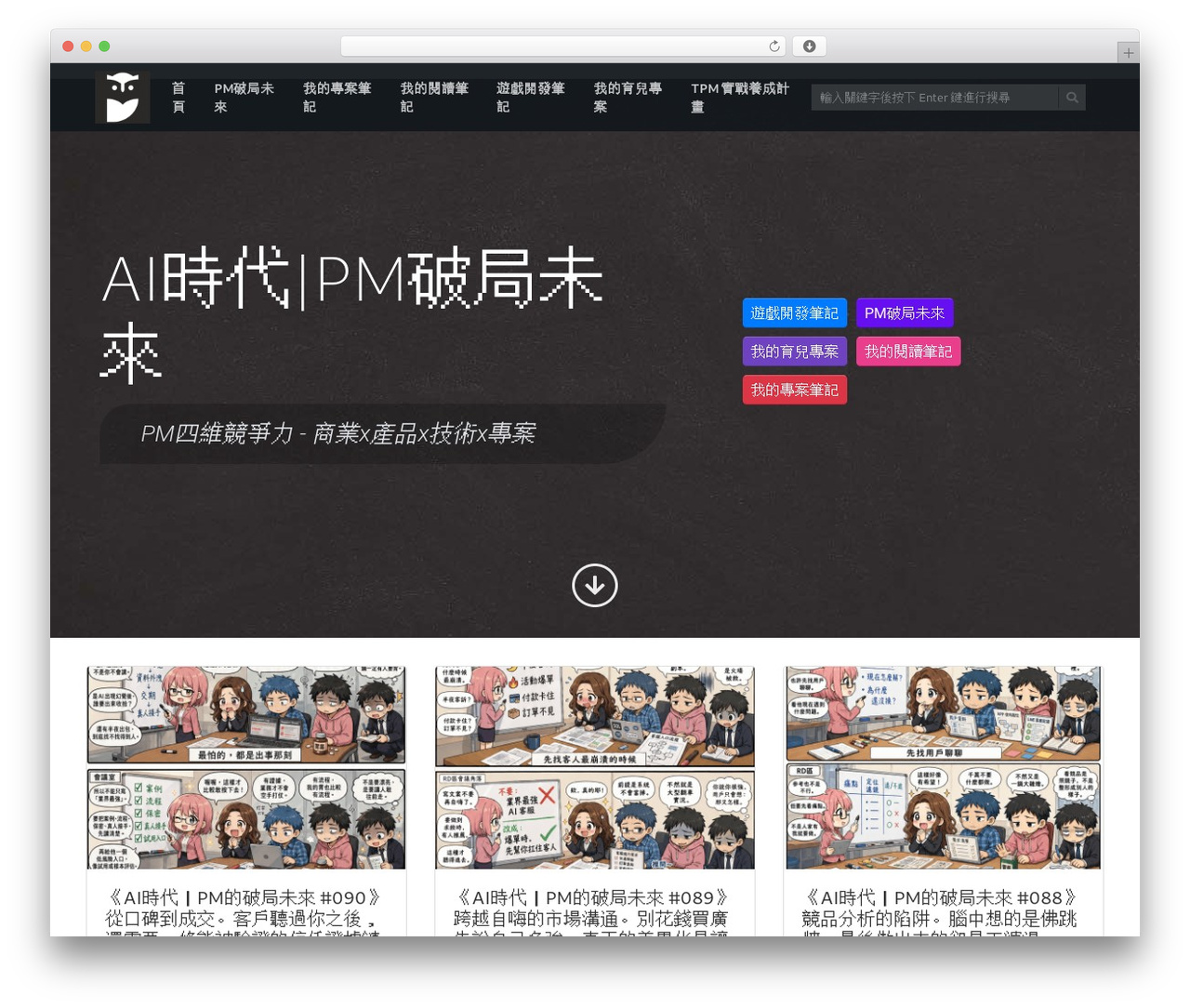Open the #088 article comic thumbnail
Image resolution: width=1190 pixels, height=1008 pixels.
944,767
